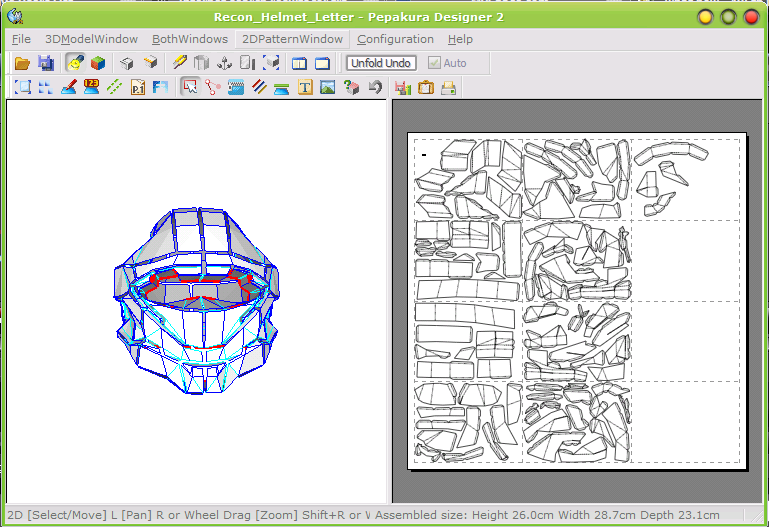
Task: Click the Open file folder icon
Action: pos(22,63)
